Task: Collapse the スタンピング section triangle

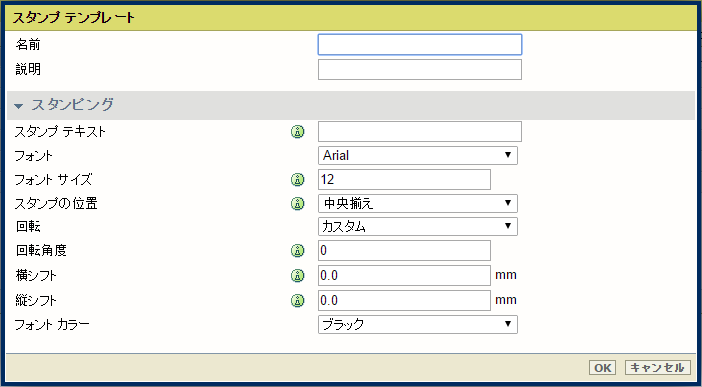Action: click(18, 106)
